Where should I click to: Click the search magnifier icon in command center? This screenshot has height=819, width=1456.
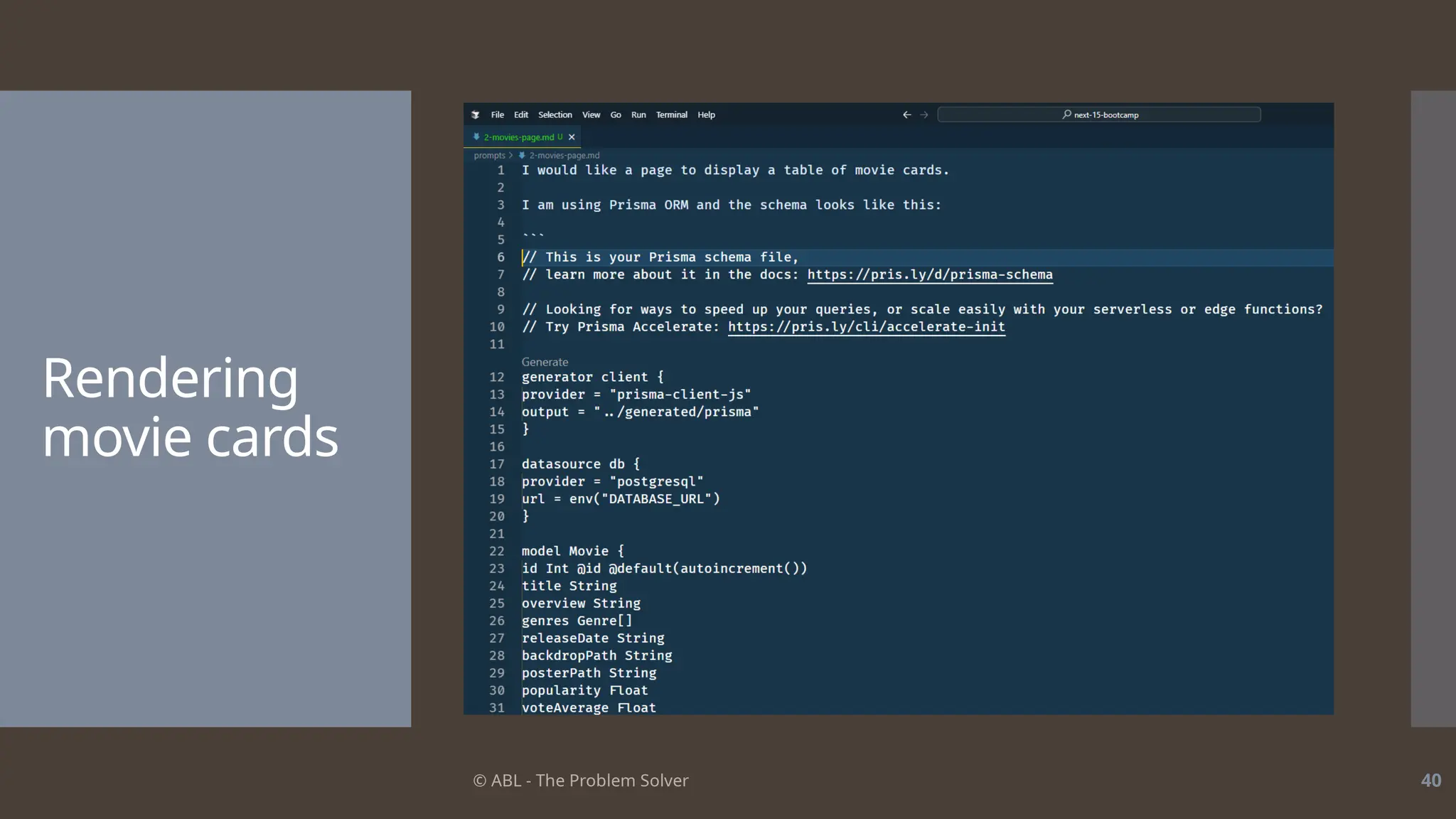pyautogui.click(x=1066, y=114)
